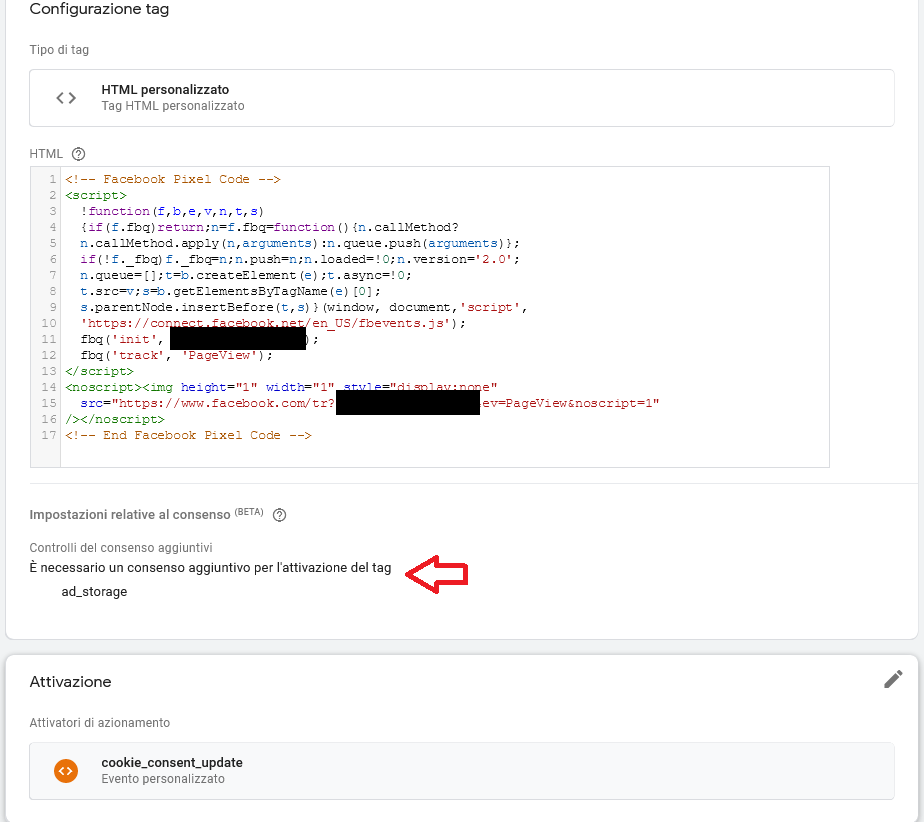Click the orange cookie_consent_update trigger icon

pos(66,771)
